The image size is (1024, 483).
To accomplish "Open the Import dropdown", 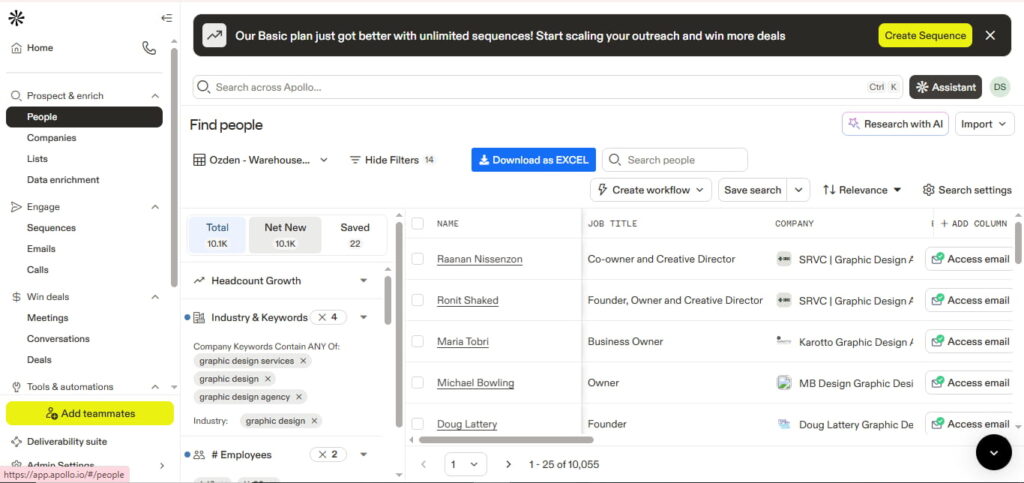I will (x=985, y=124).
